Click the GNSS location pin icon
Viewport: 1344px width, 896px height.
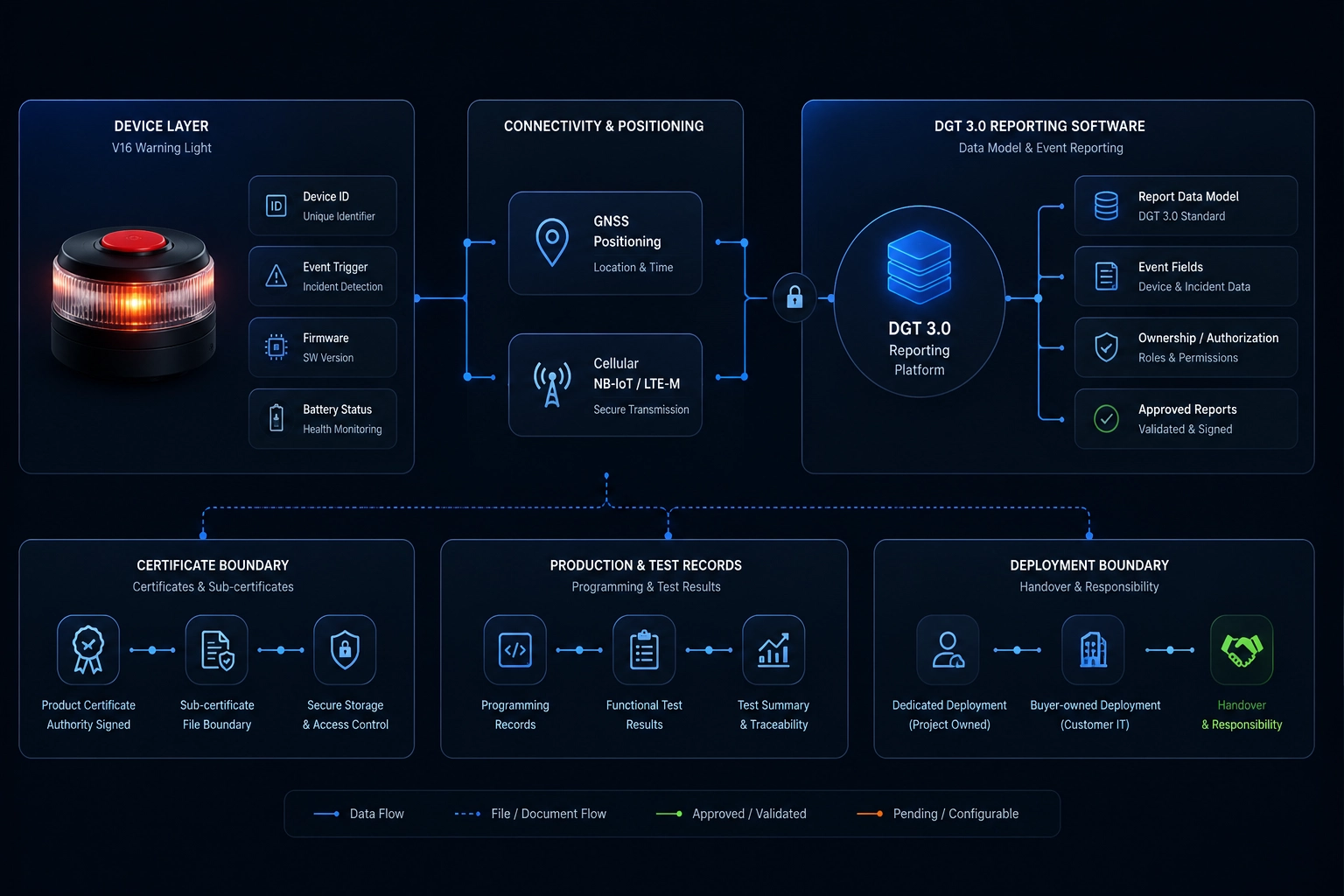coord(552,242)
